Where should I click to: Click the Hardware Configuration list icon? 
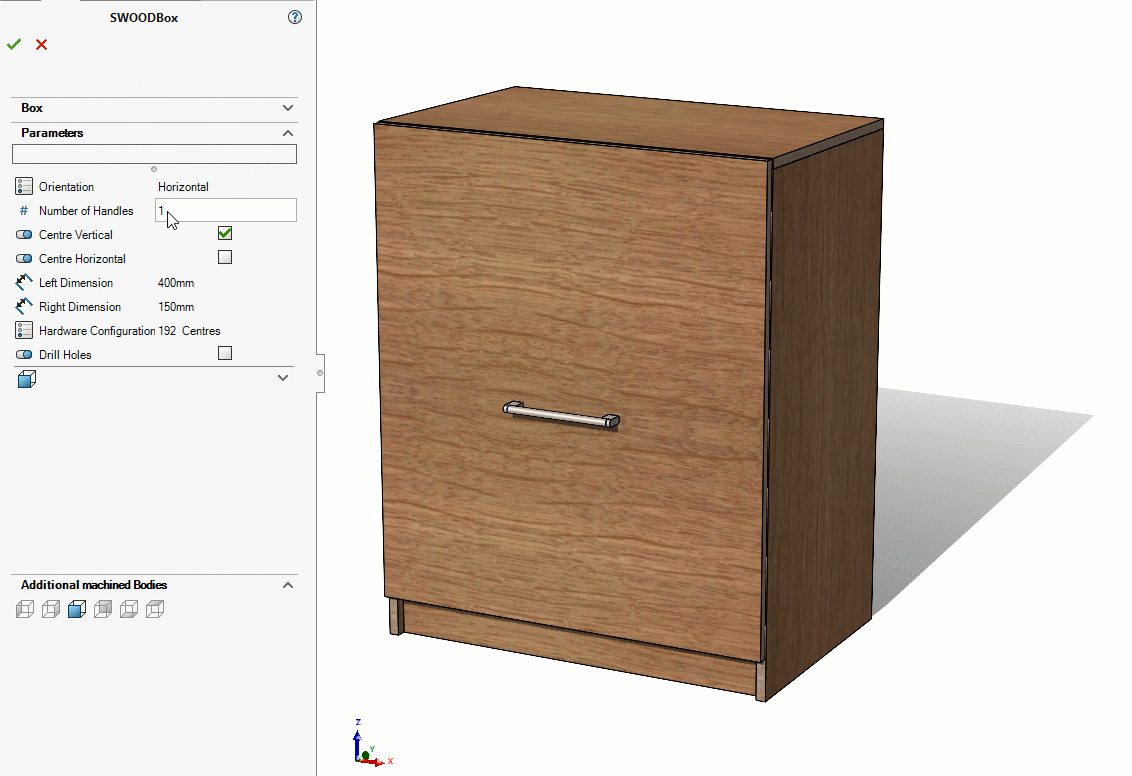[x=23, y=330]
